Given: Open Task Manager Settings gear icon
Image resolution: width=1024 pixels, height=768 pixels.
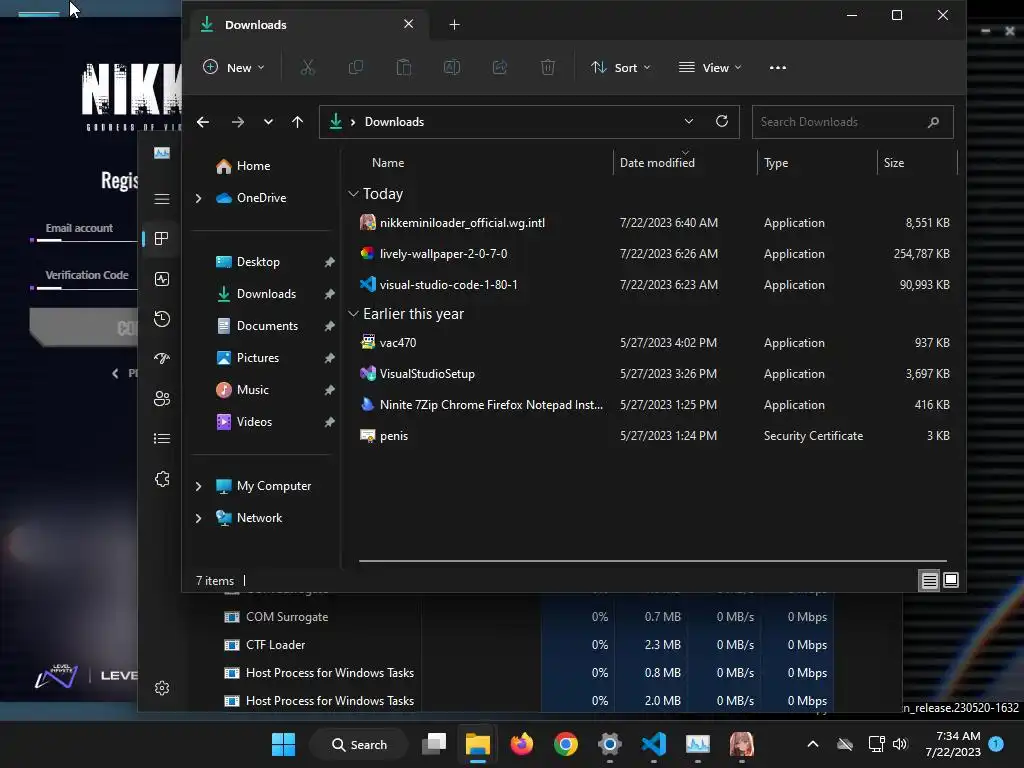Looking at the screenshot, I should pyautogui.click(x=162, y=688).
